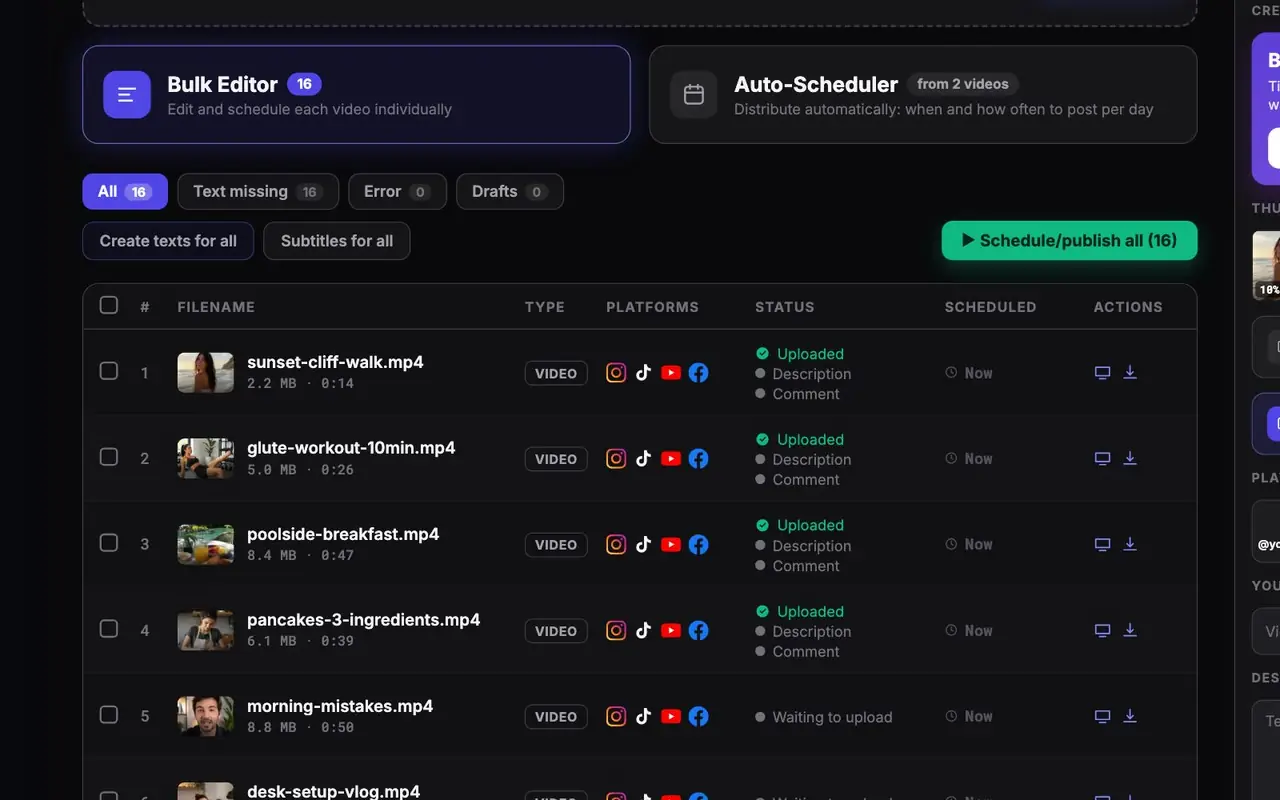
Task: Click YouTube icon for morning-mistakes.mp4
Action: pyautogui.click(x=671, y=717)
